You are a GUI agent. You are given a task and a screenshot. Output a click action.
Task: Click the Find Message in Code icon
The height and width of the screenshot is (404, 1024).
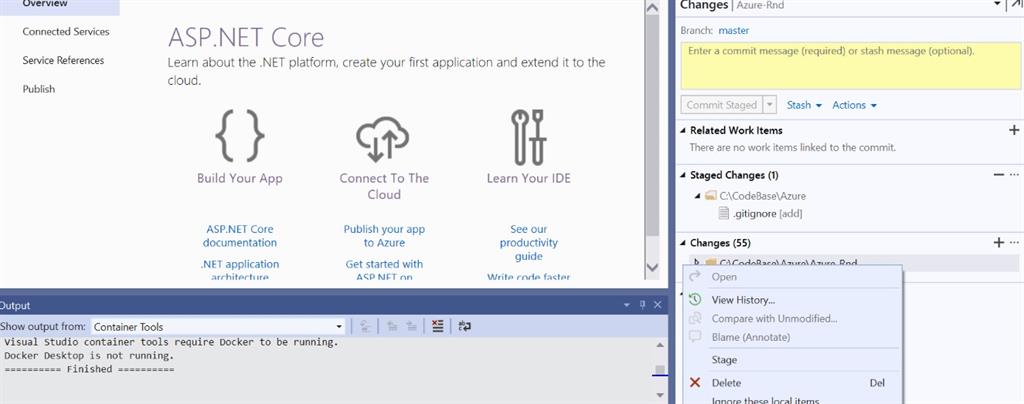coord(366,326)
